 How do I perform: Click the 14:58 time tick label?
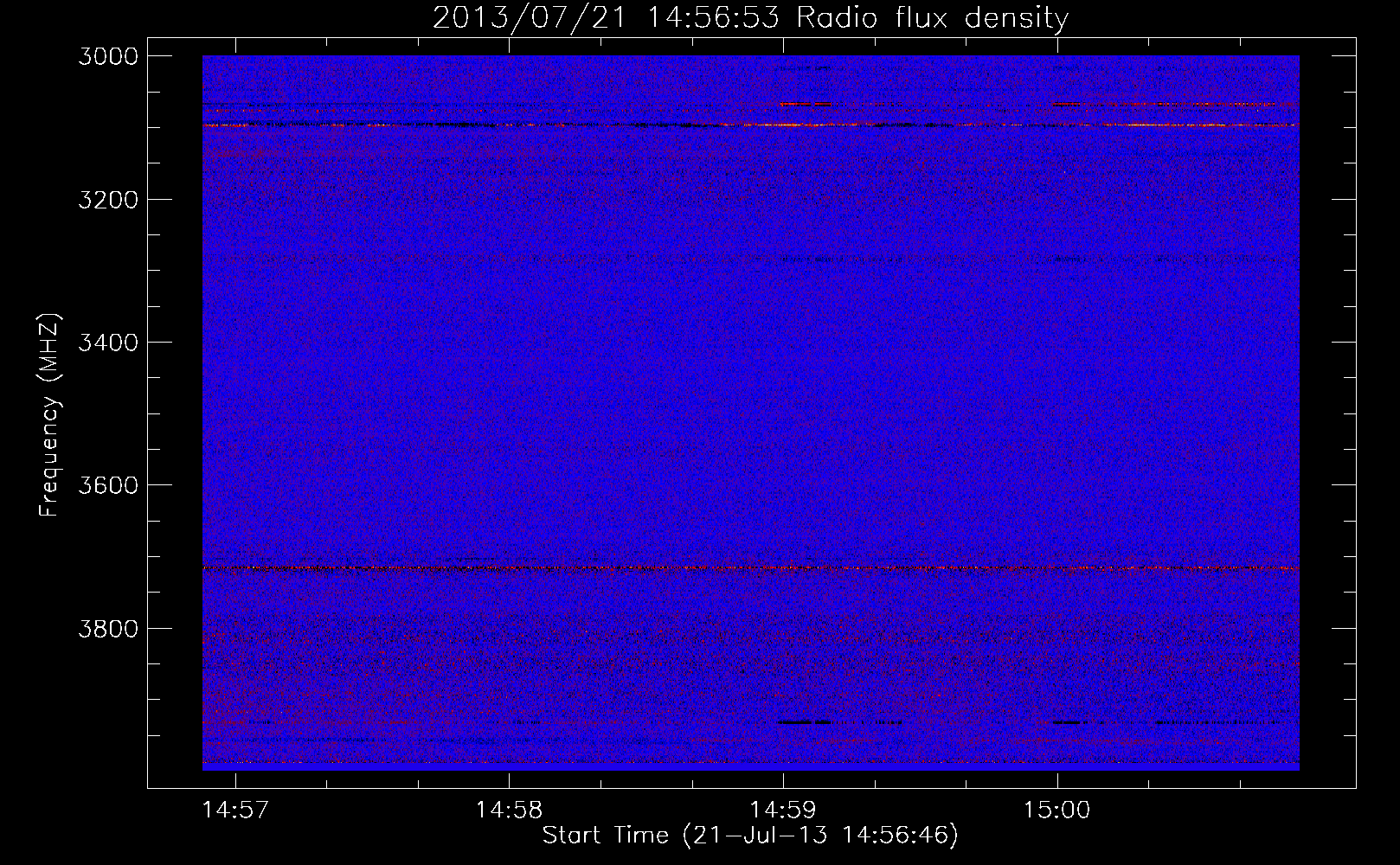509,811
